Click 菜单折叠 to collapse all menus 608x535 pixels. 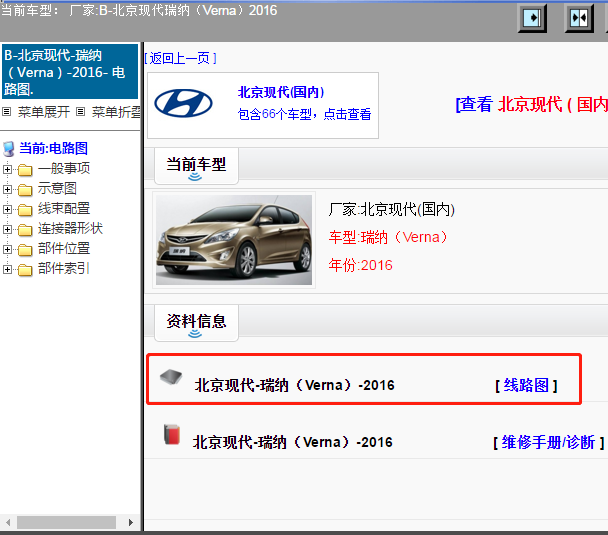point(116,112)
